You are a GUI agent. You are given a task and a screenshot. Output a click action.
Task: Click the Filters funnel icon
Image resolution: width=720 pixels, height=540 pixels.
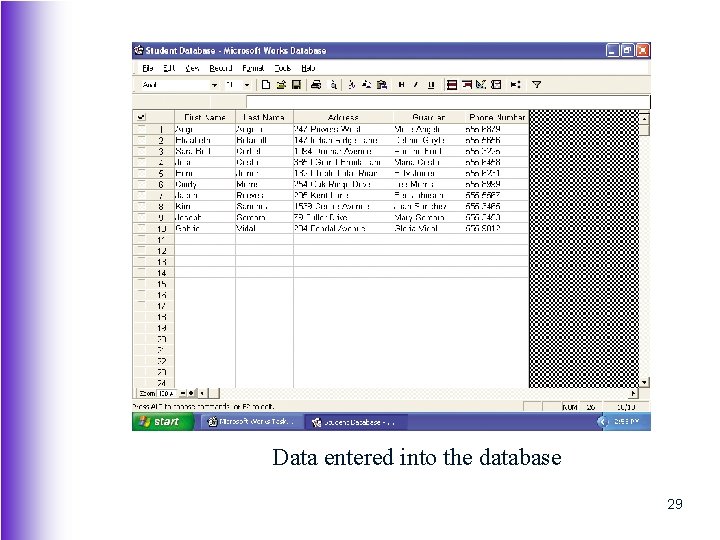click(x=536, y=84)
